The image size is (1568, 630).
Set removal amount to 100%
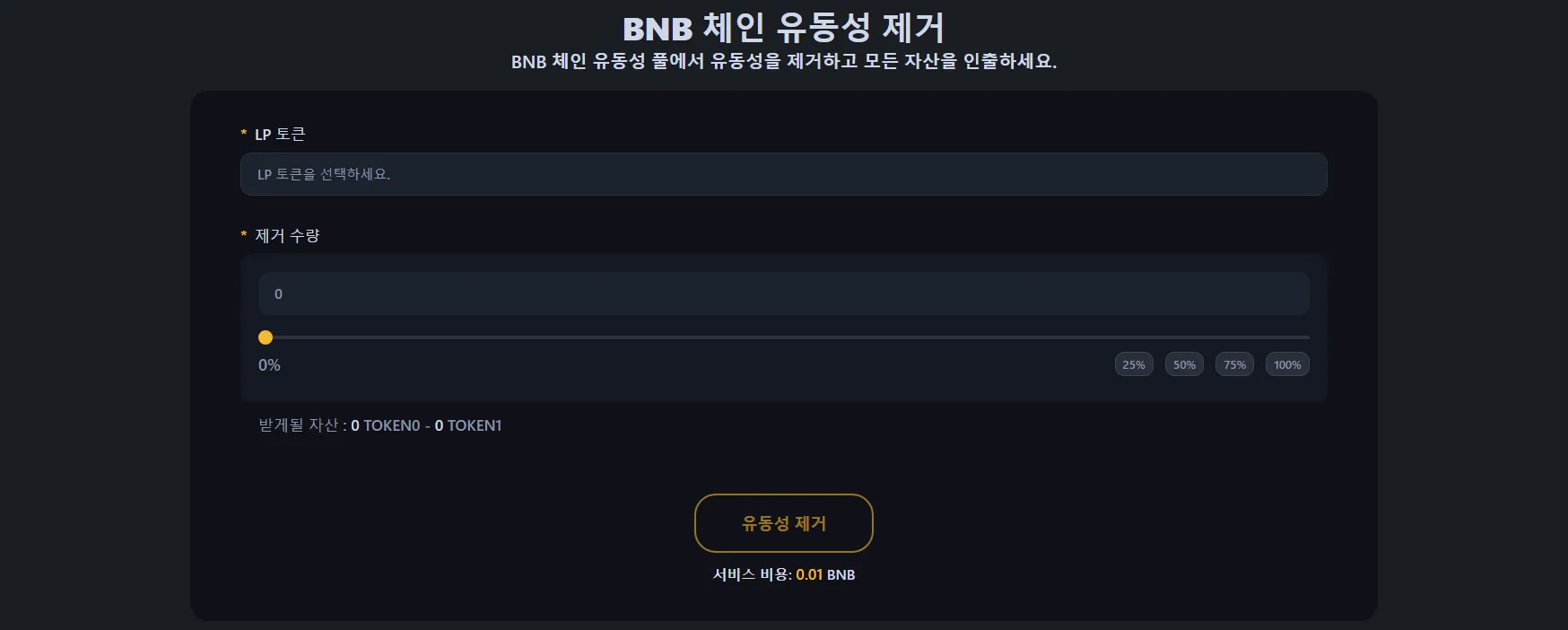pyautogui.click(x=1287, y=364)
